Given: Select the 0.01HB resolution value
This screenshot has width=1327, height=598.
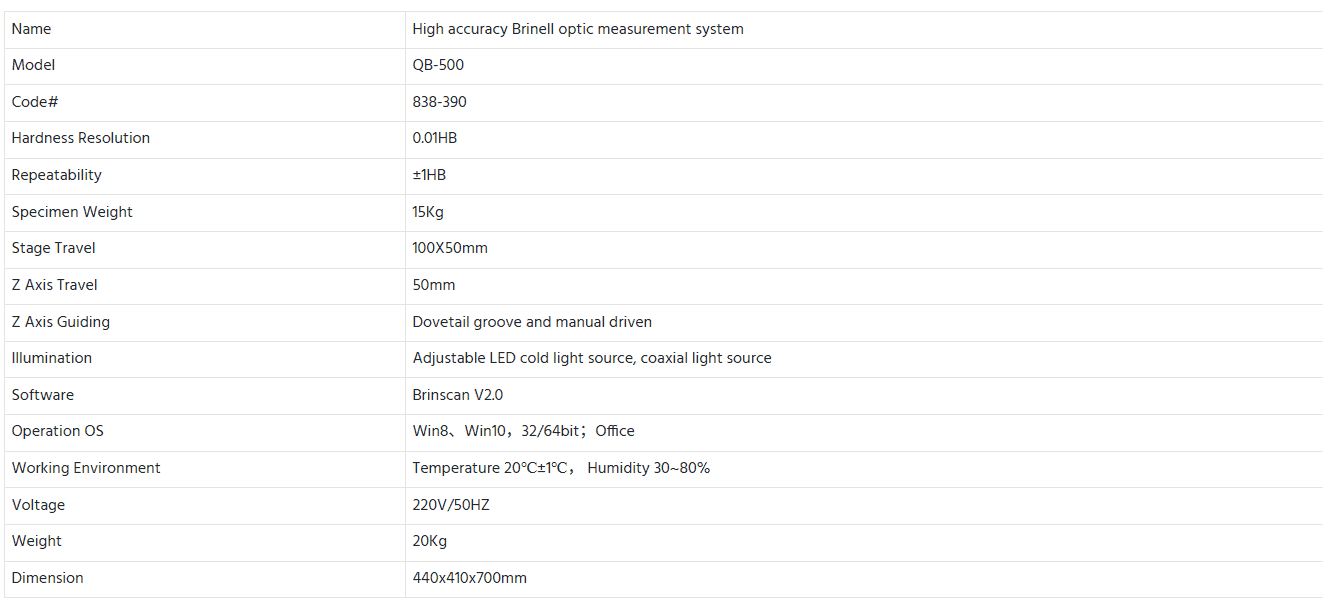Looking at the screenshot, I should click(x=434, y=138).
